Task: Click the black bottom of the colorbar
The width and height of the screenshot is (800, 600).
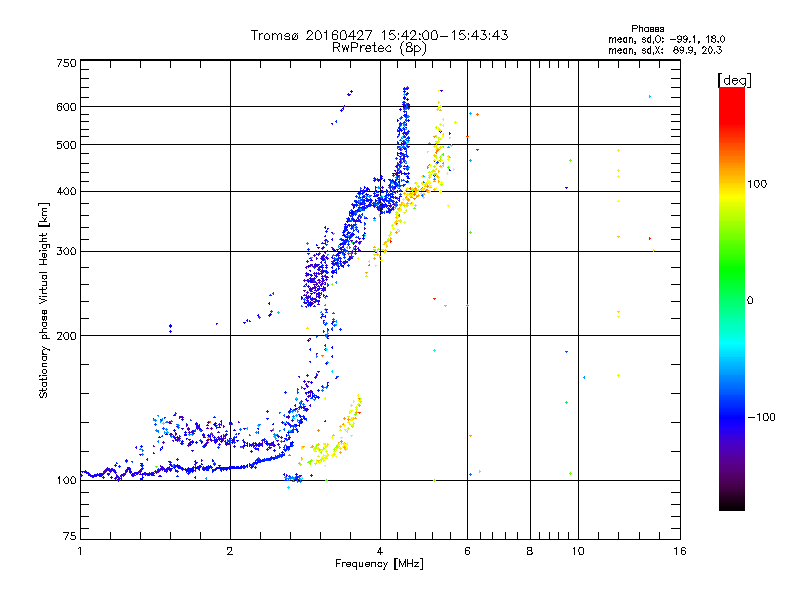Action: tap(732, 503)
